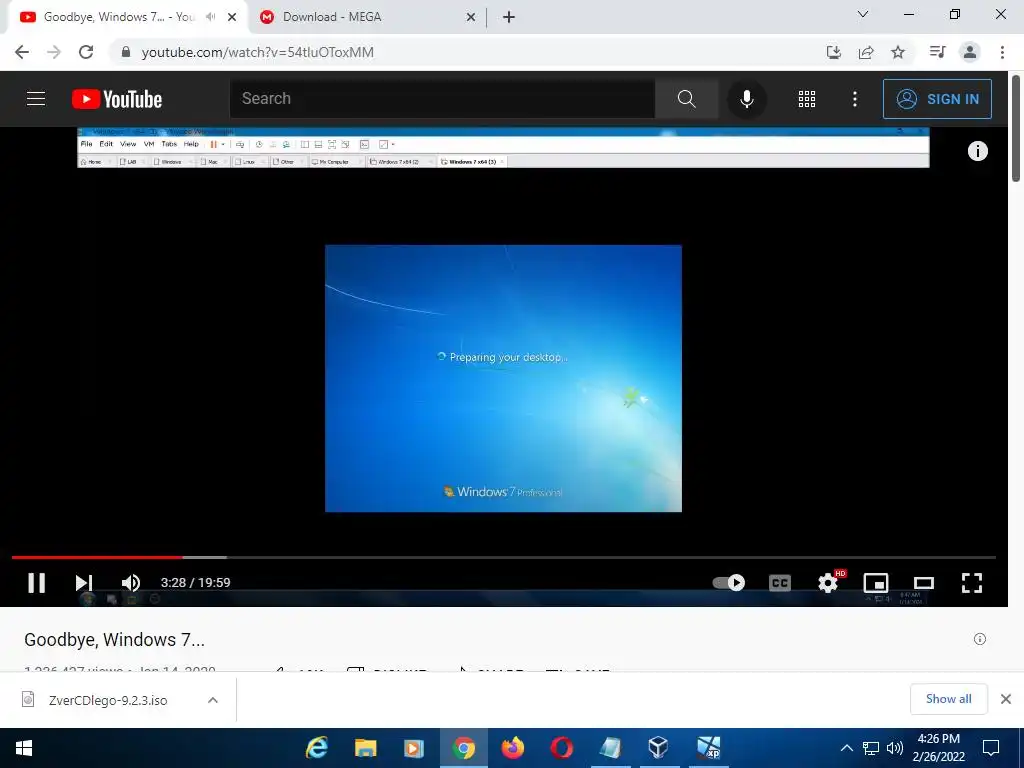The width and height of the screenshot is (1024, 768).
Task: Go back in browser history
Action: (22, 52)
